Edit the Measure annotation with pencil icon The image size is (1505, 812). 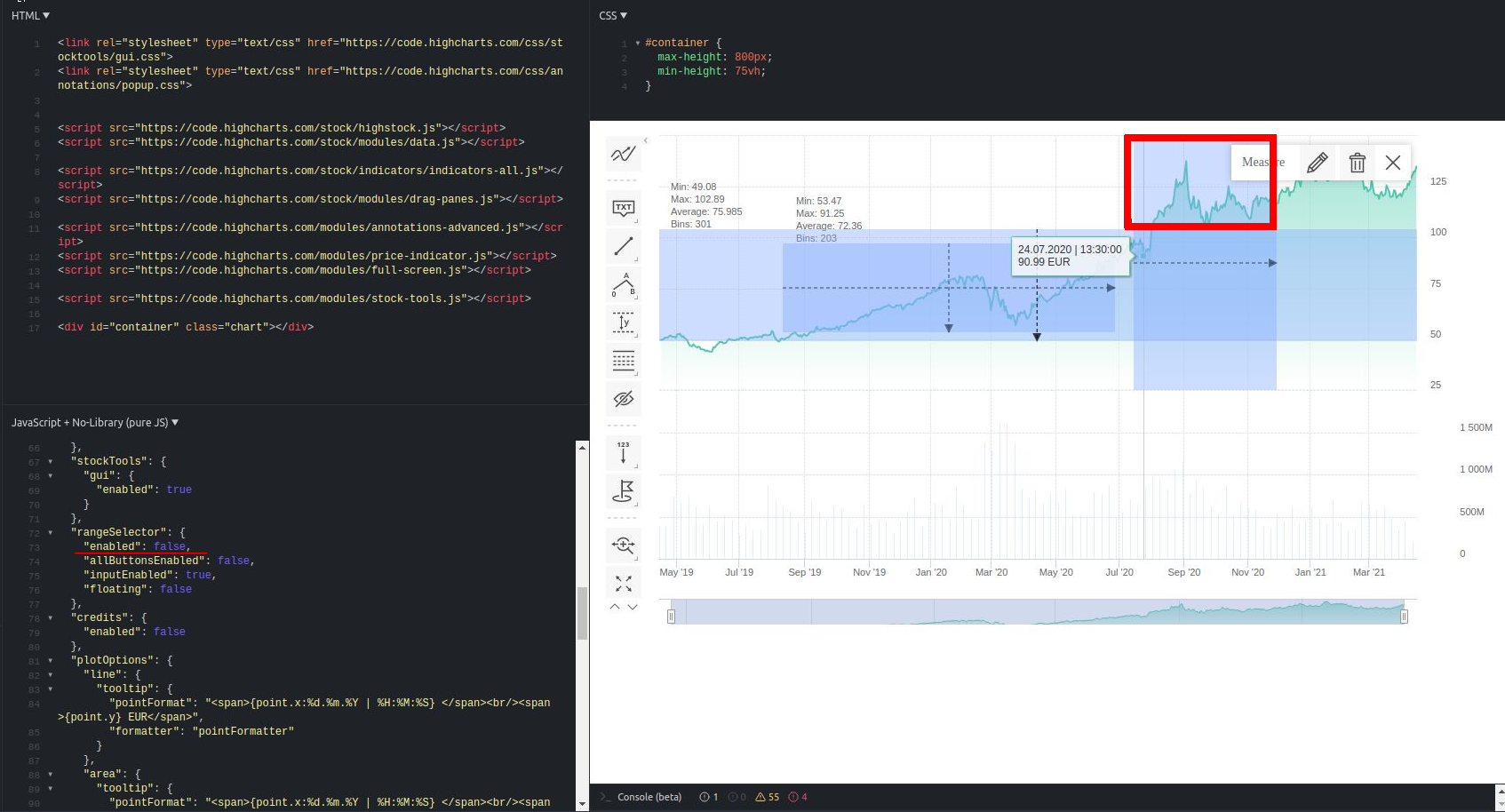click(x=1318, y=162)
